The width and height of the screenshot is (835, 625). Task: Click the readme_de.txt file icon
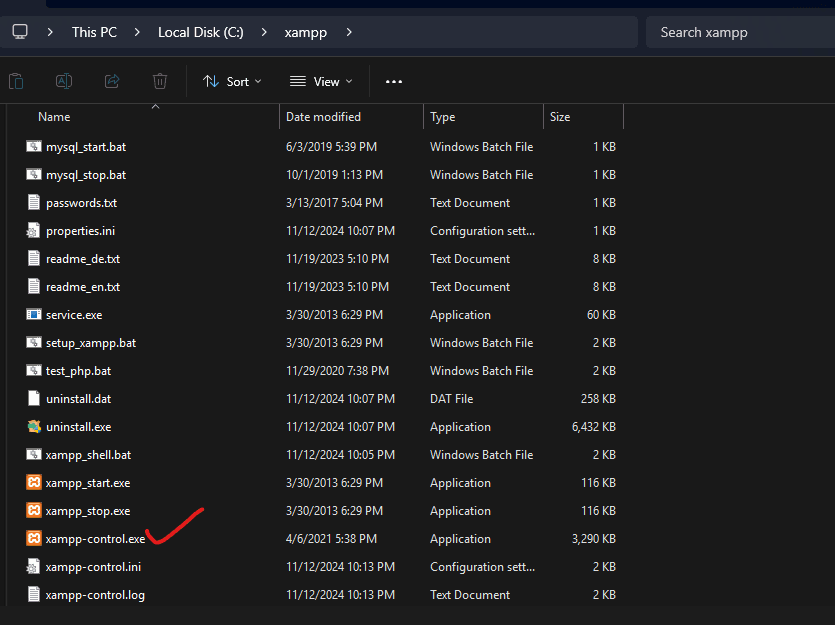[x=34, y=259]
